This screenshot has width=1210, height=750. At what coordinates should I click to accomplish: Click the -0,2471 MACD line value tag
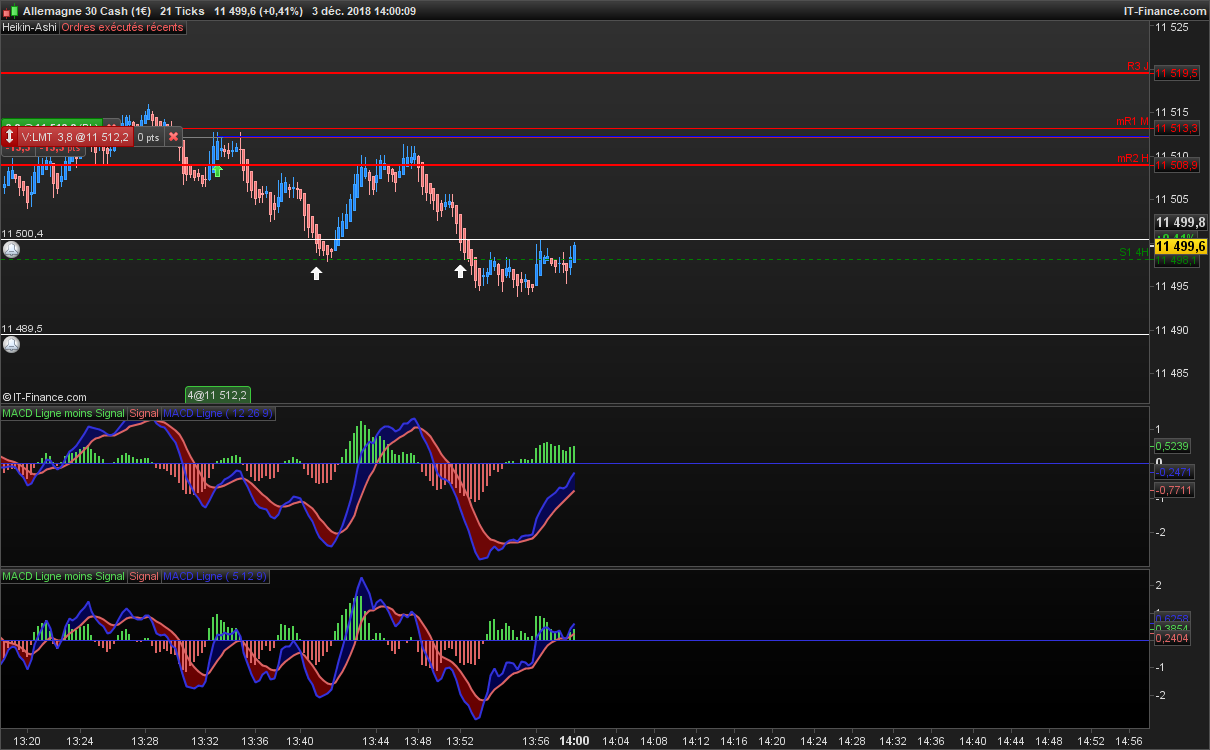[1172, 472]
